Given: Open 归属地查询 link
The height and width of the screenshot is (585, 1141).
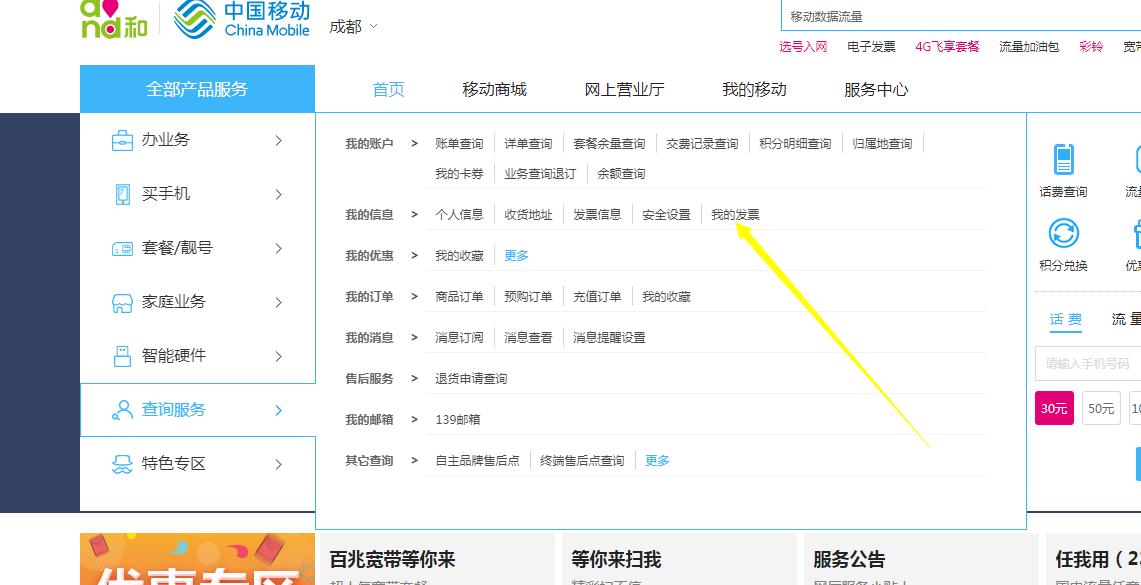Looking at the screenshot, I should tap(883, 144).
